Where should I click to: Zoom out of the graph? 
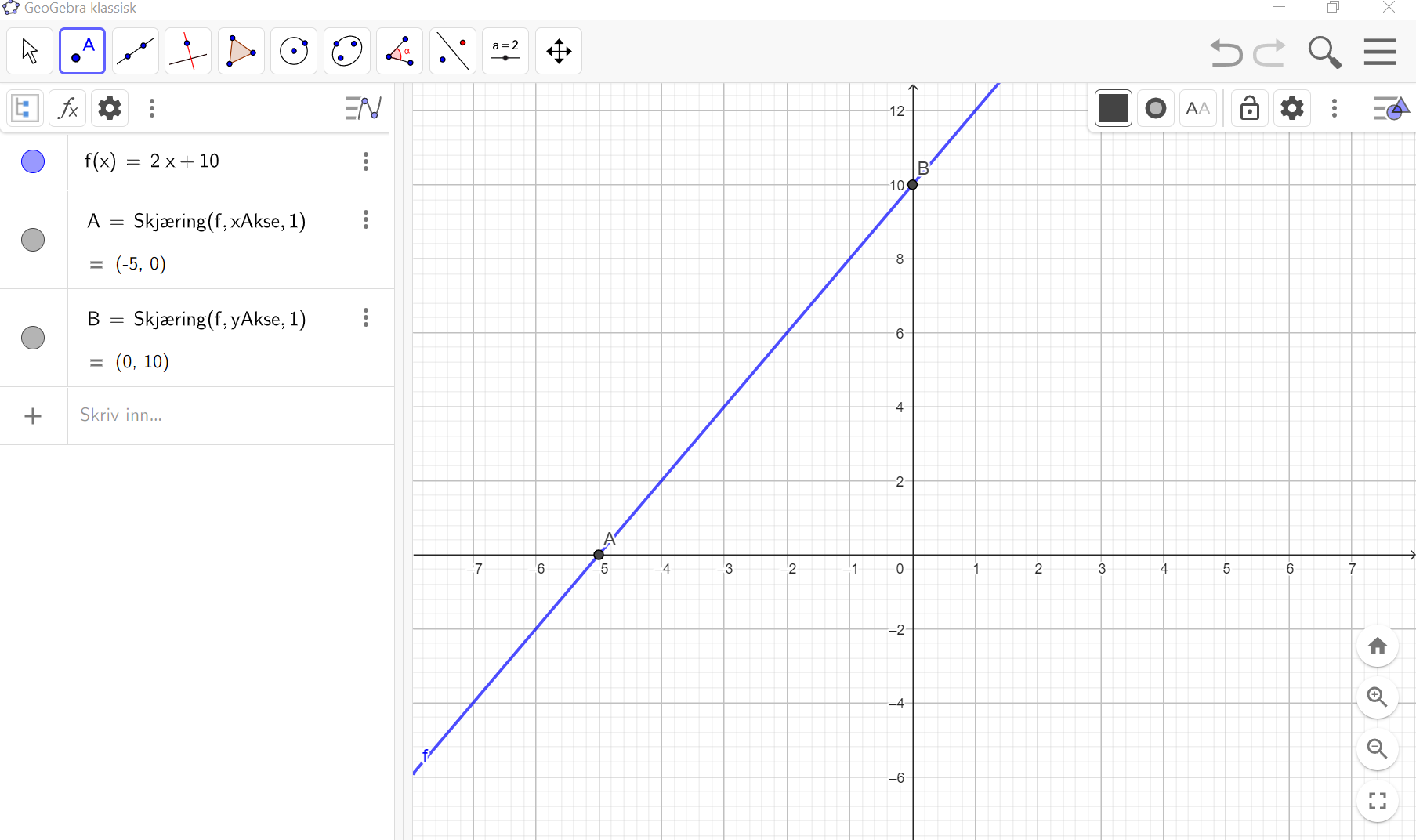click(1378, 748)
